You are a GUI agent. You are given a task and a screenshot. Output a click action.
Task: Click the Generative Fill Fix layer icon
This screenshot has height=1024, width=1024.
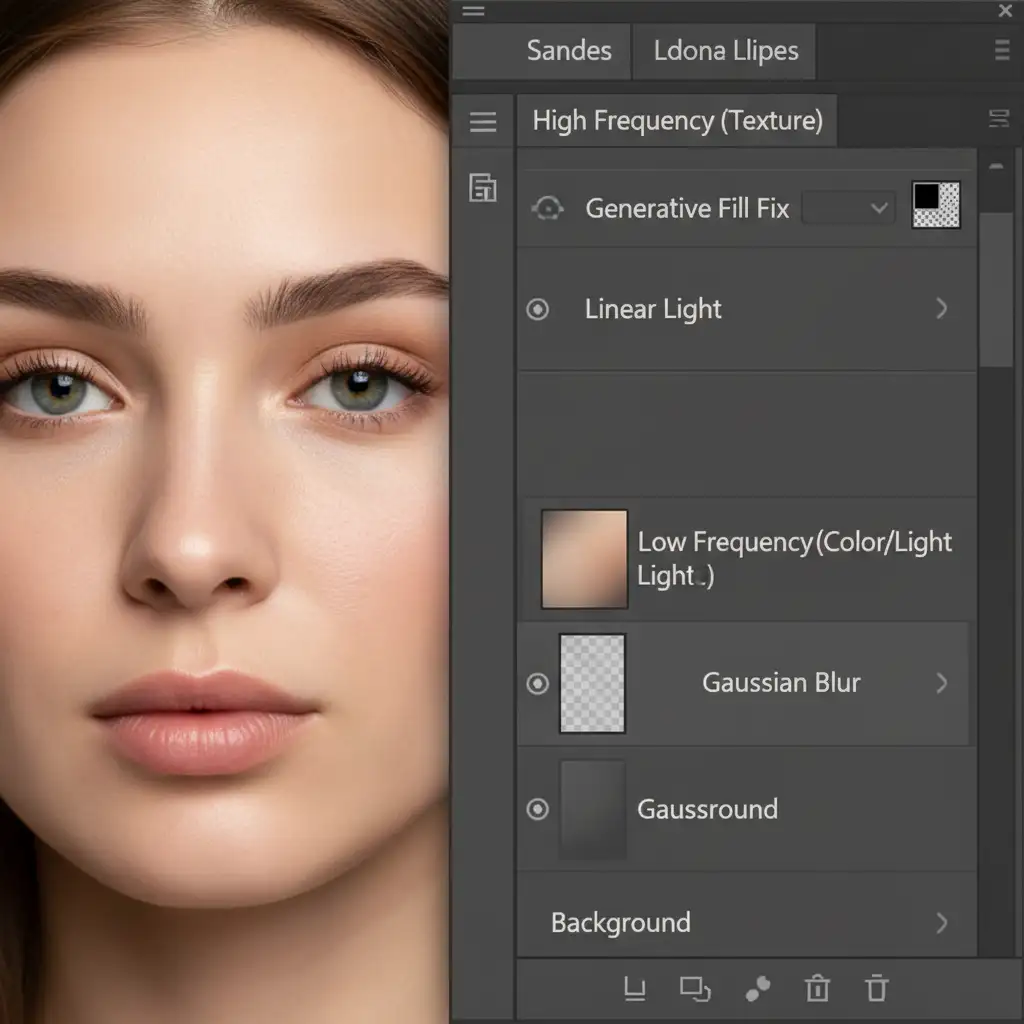click(547, 208)
